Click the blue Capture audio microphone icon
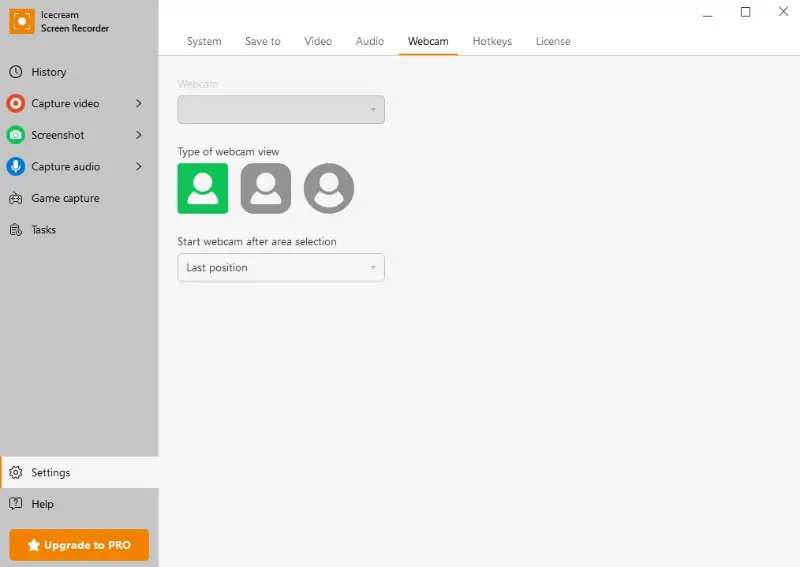 16,167
